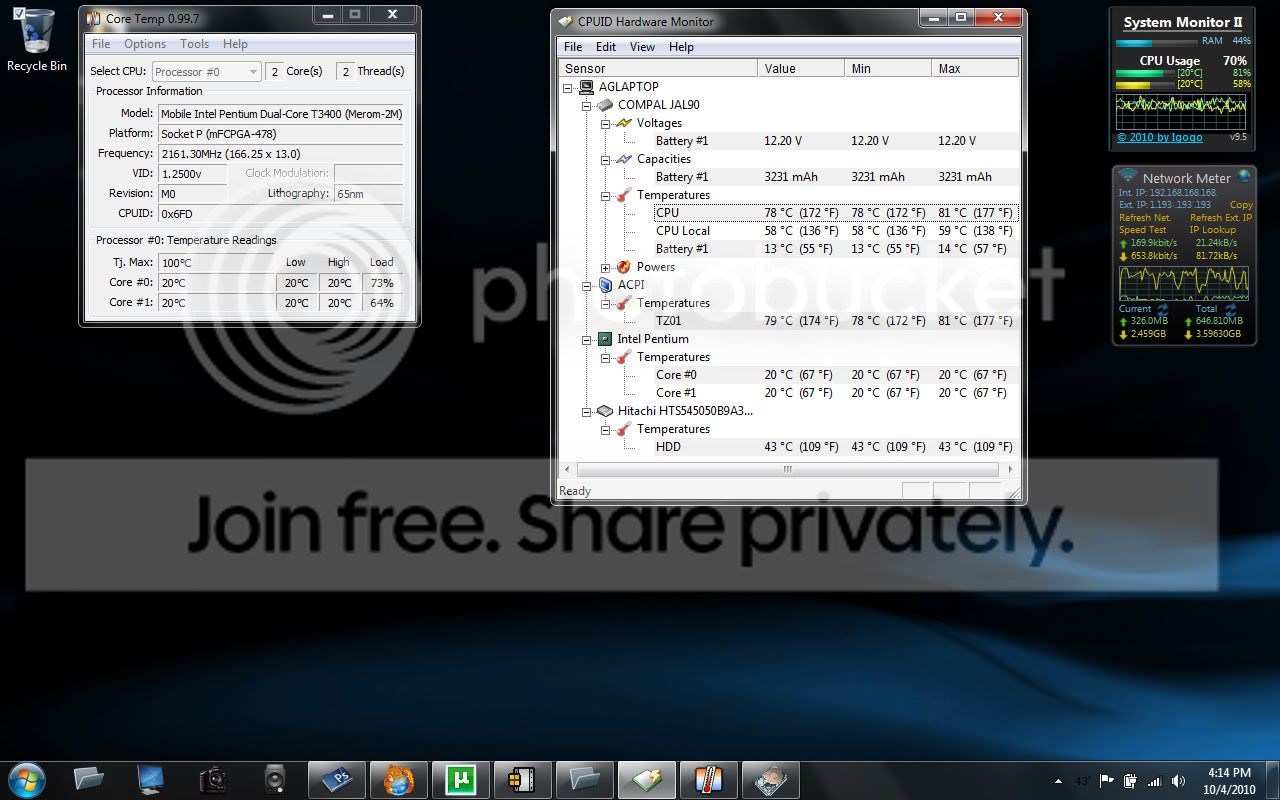Collapse the Intel Pentium tree node
The image size is (1280, 800).
pyautogui.click(x=587, y=339)
